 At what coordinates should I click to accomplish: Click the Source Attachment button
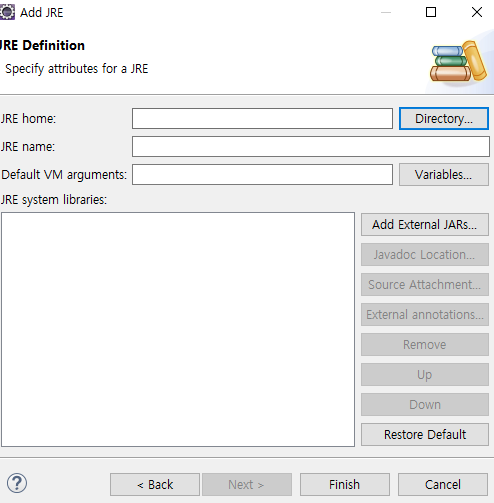425,285
